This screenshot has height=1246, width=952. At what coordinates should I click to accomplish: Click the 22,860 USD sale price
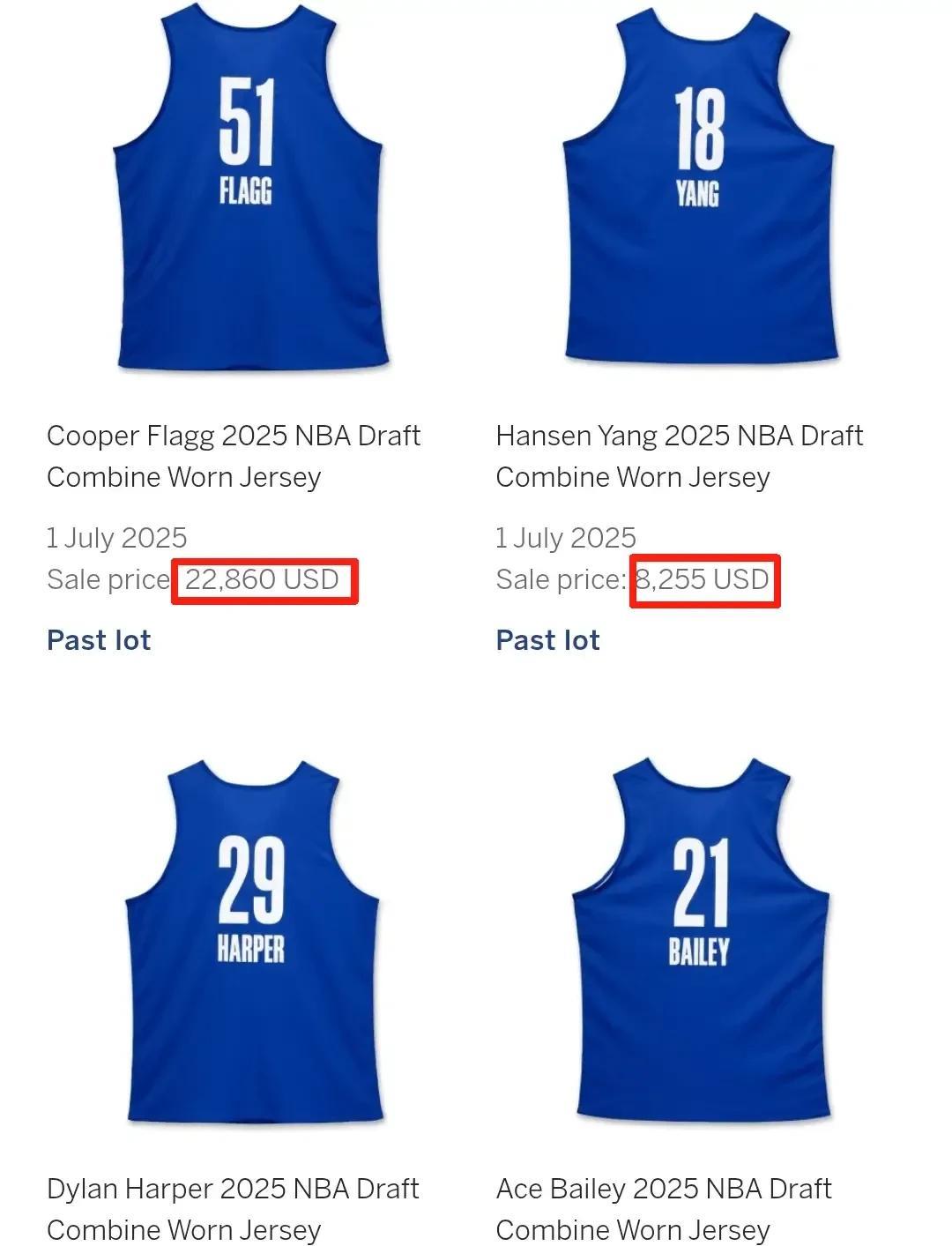point(262,579)
